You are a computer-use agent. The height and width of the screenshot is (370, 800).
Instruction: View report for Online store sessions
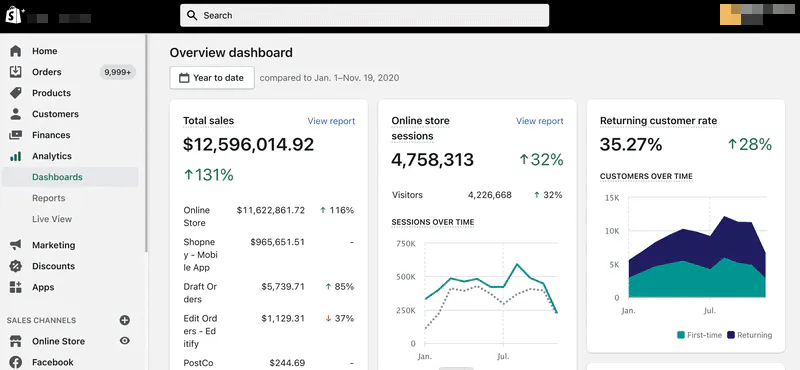pyautogui.click(x=540, y=121)
